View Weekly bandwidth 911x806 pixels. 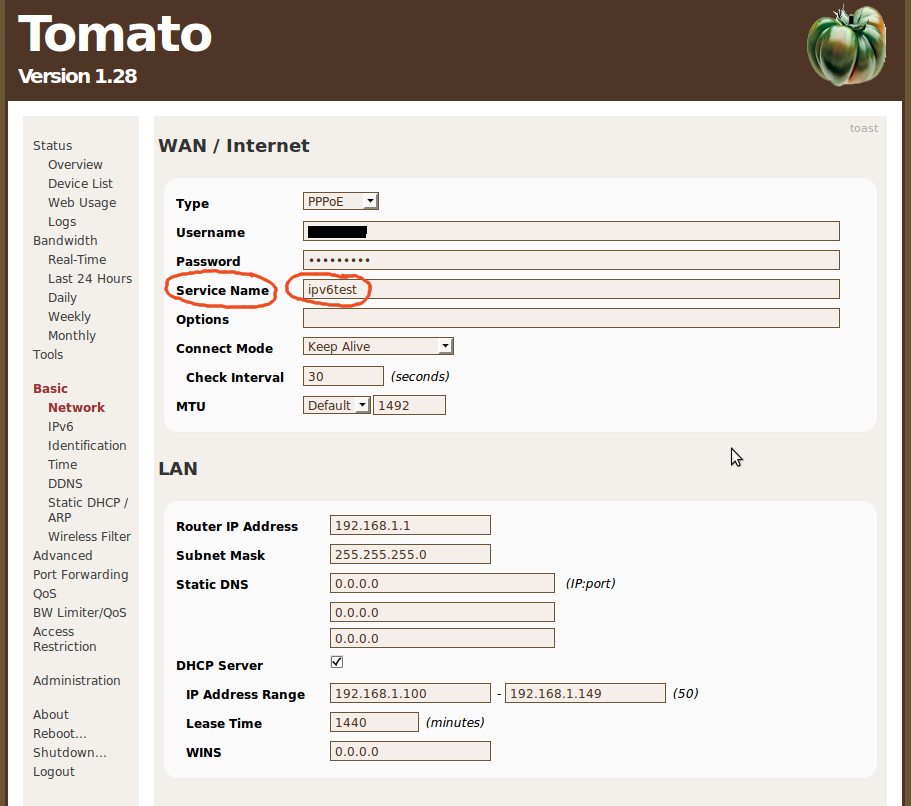tap(69, 317)
